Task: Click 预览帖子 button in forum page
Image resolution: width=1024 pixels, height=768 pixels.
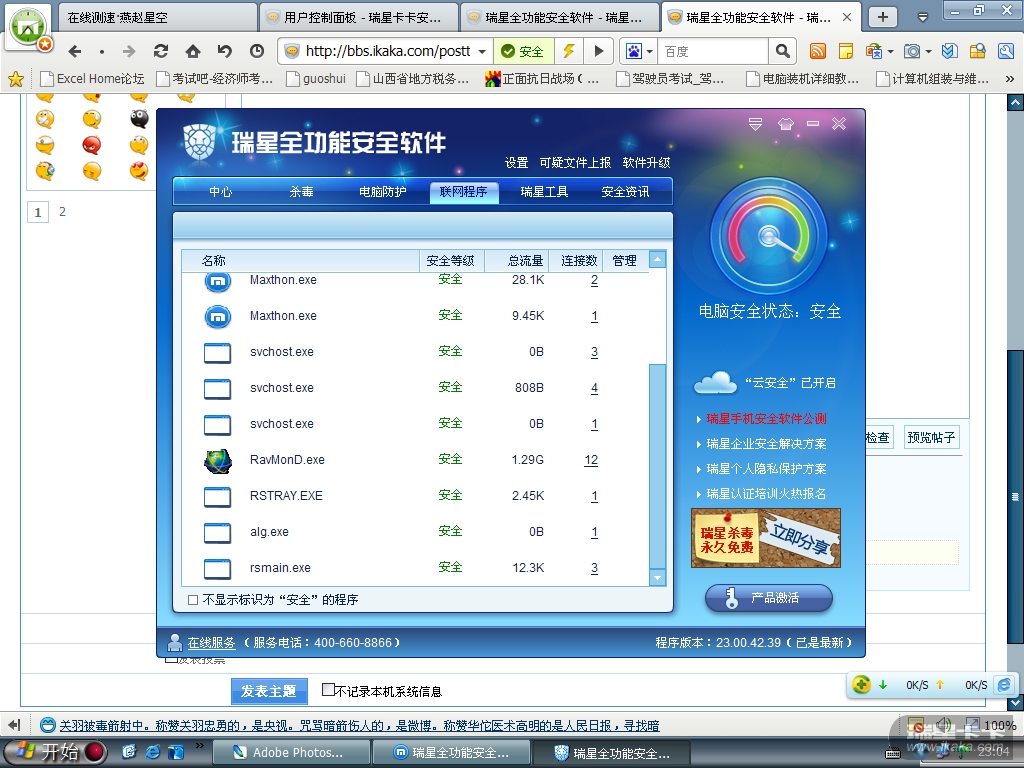Action: tap(931, 437)
